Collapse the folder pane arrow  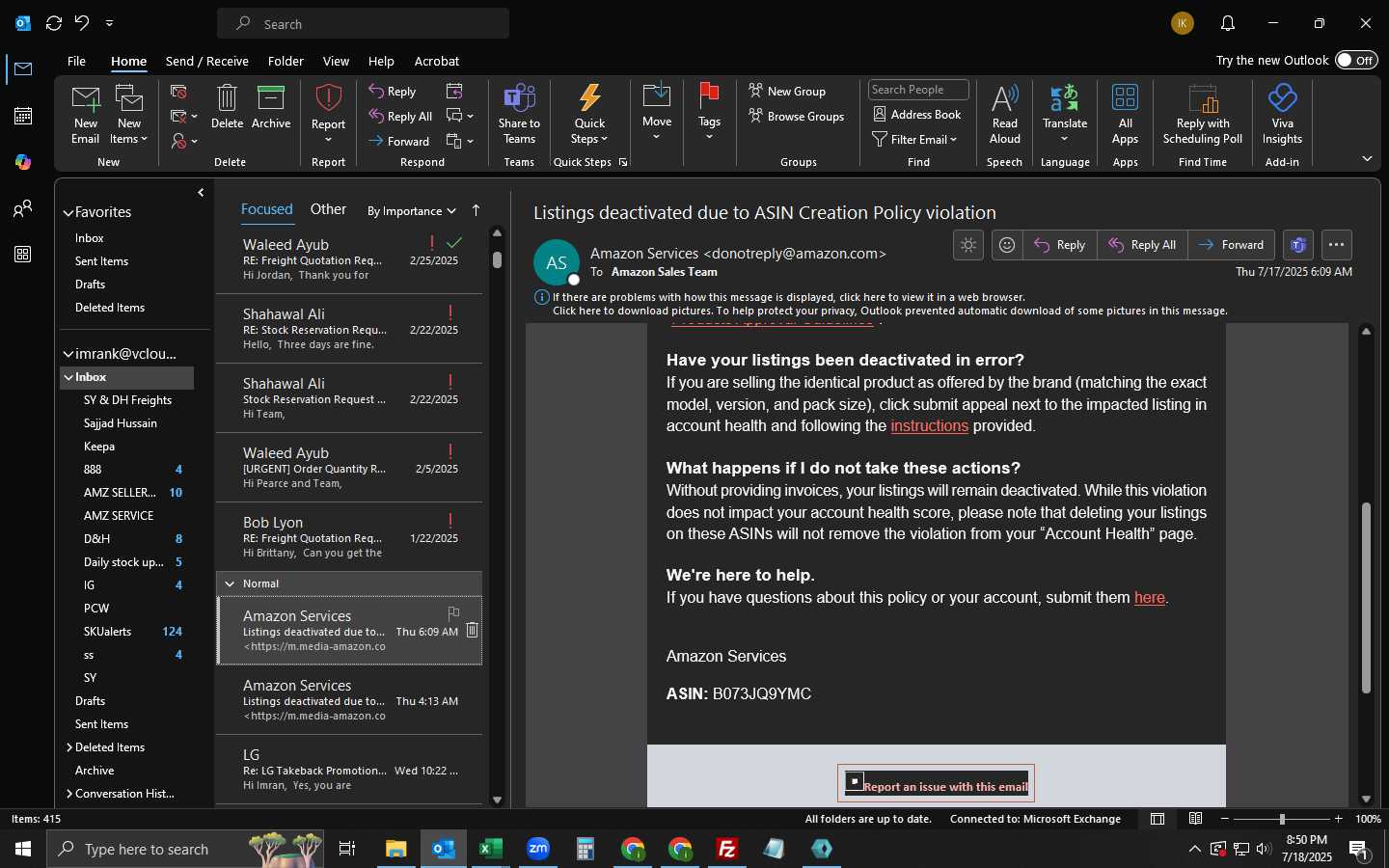pyautogui.click(x=201, y=193)
